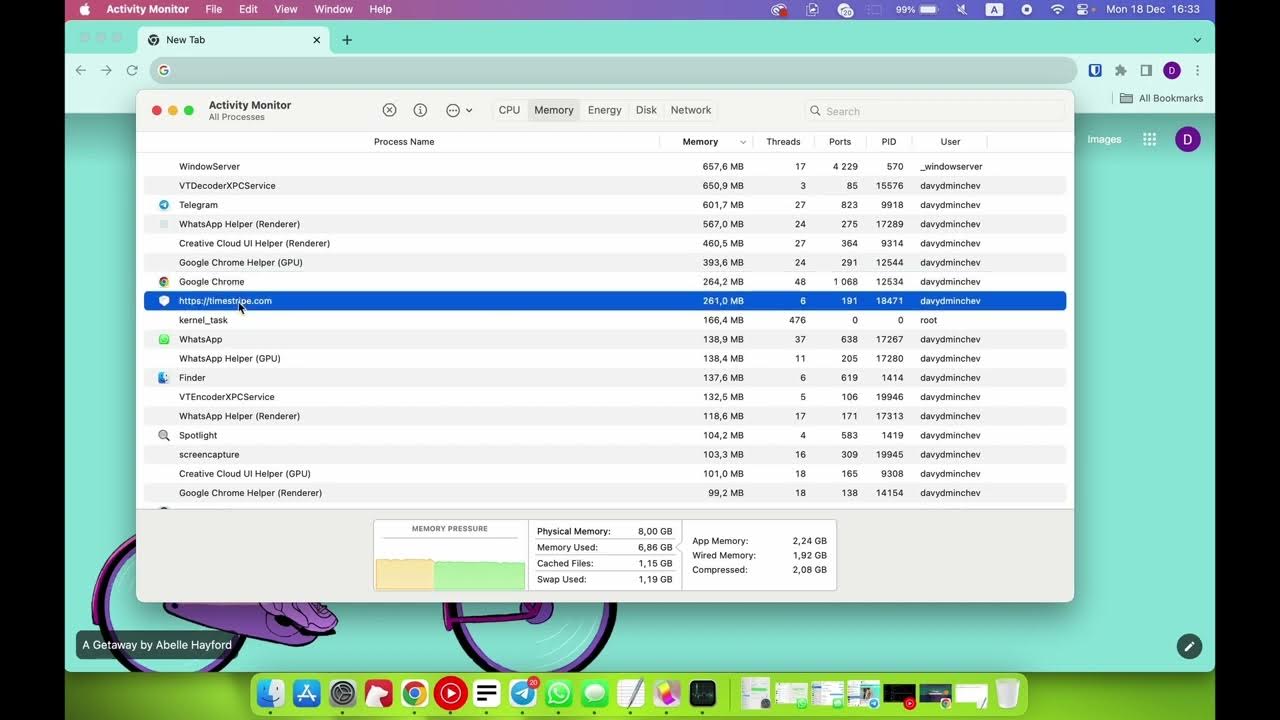
Task: Click shield icon beside https://timestripe.com
Action: coord(164,301)
